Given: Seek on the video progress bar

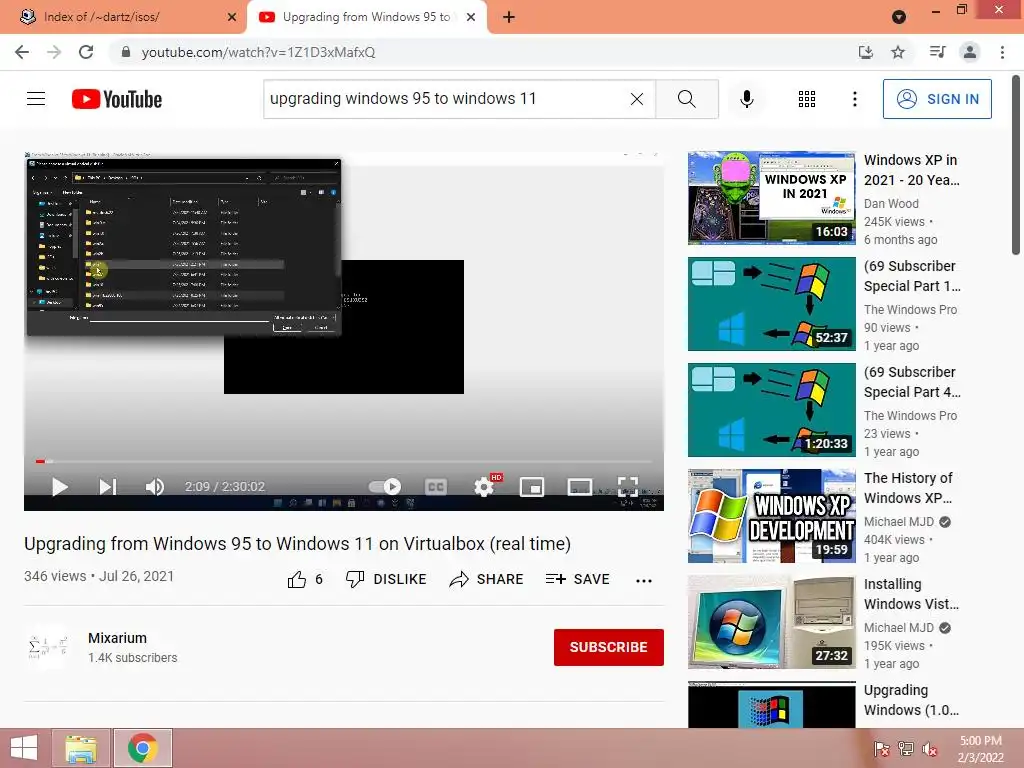Looking at the screenshot, I should click(x=344, y=462).
